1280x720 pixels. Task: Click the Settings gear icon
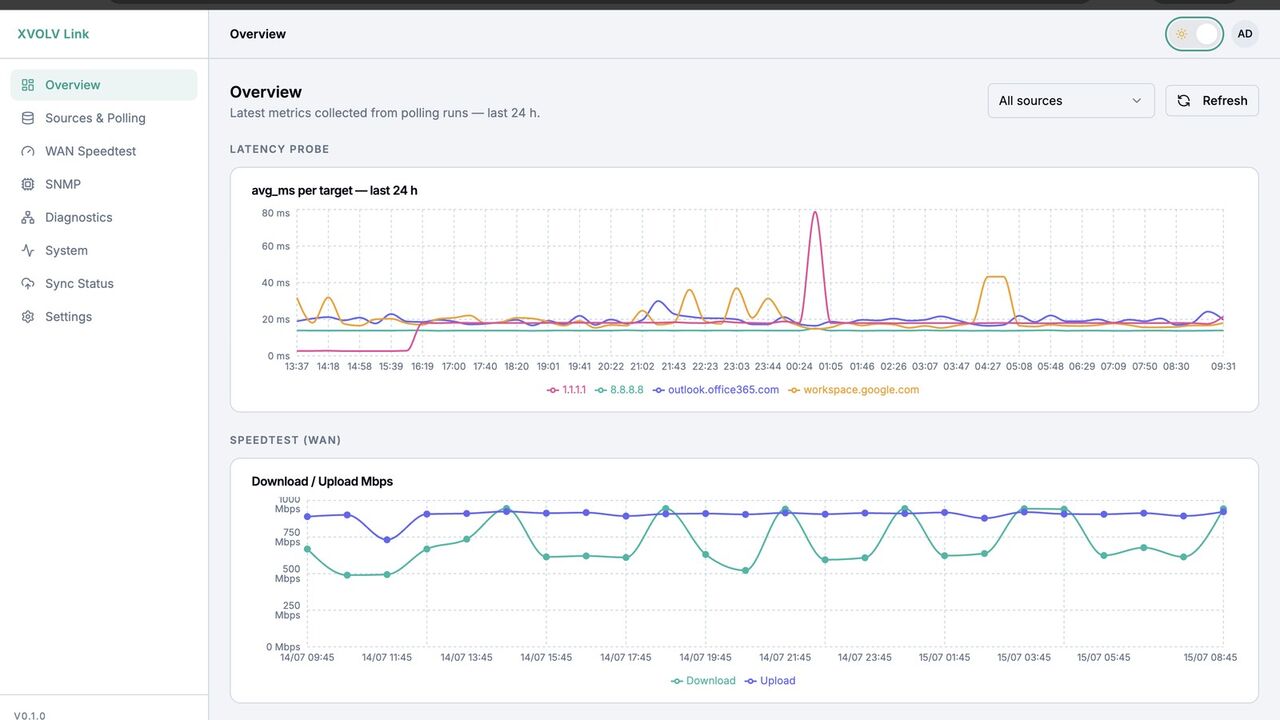[x=28, y=316]
